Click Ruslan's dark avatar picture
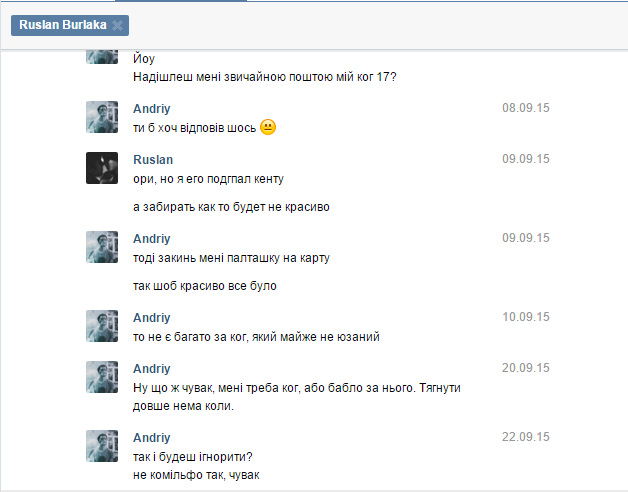Image resolution: width=628 pixels, height=492 pixels. [x=102, y=168]
